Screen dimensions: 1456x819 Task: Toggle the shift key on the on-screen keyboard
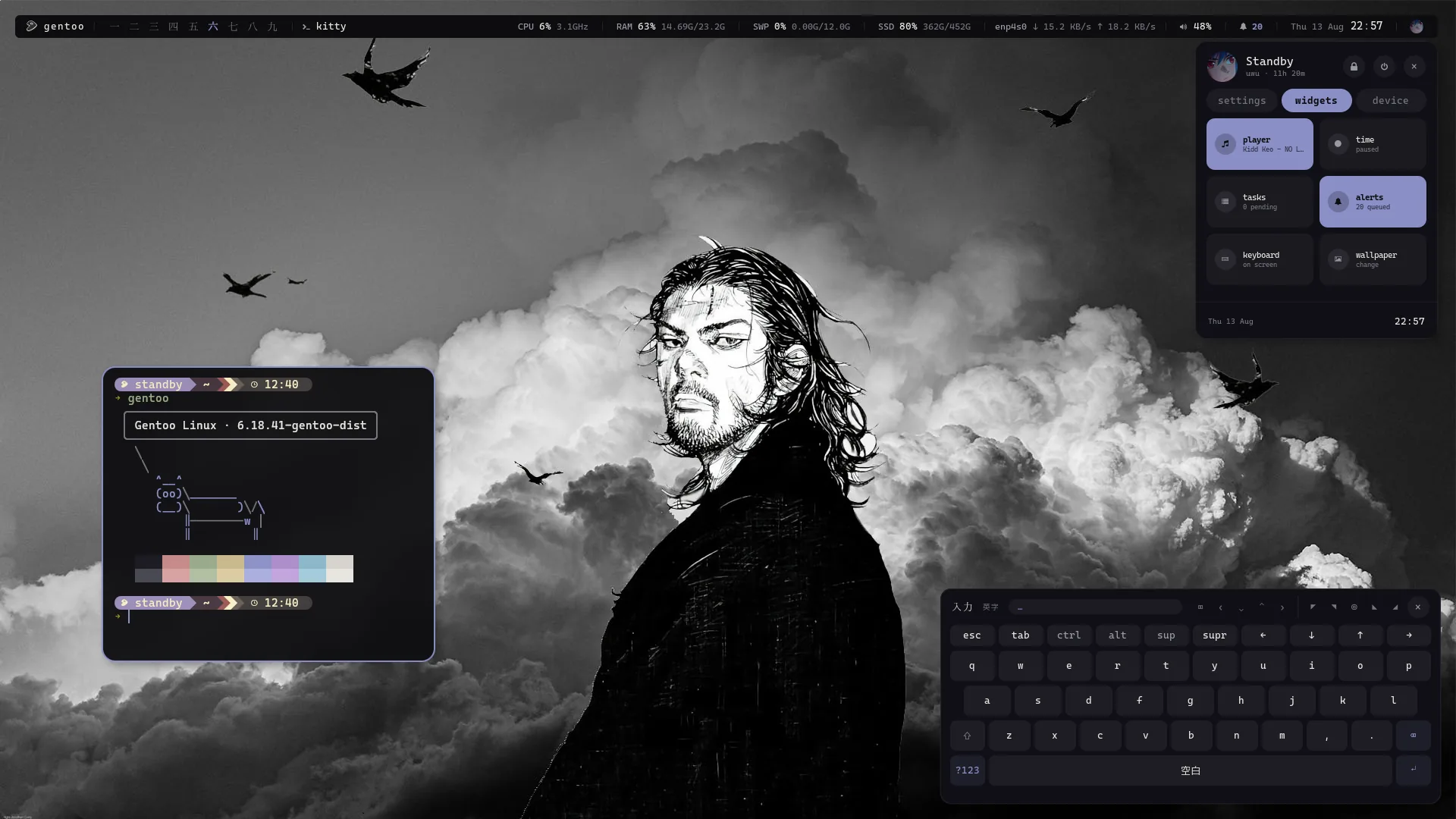(967, 735)
